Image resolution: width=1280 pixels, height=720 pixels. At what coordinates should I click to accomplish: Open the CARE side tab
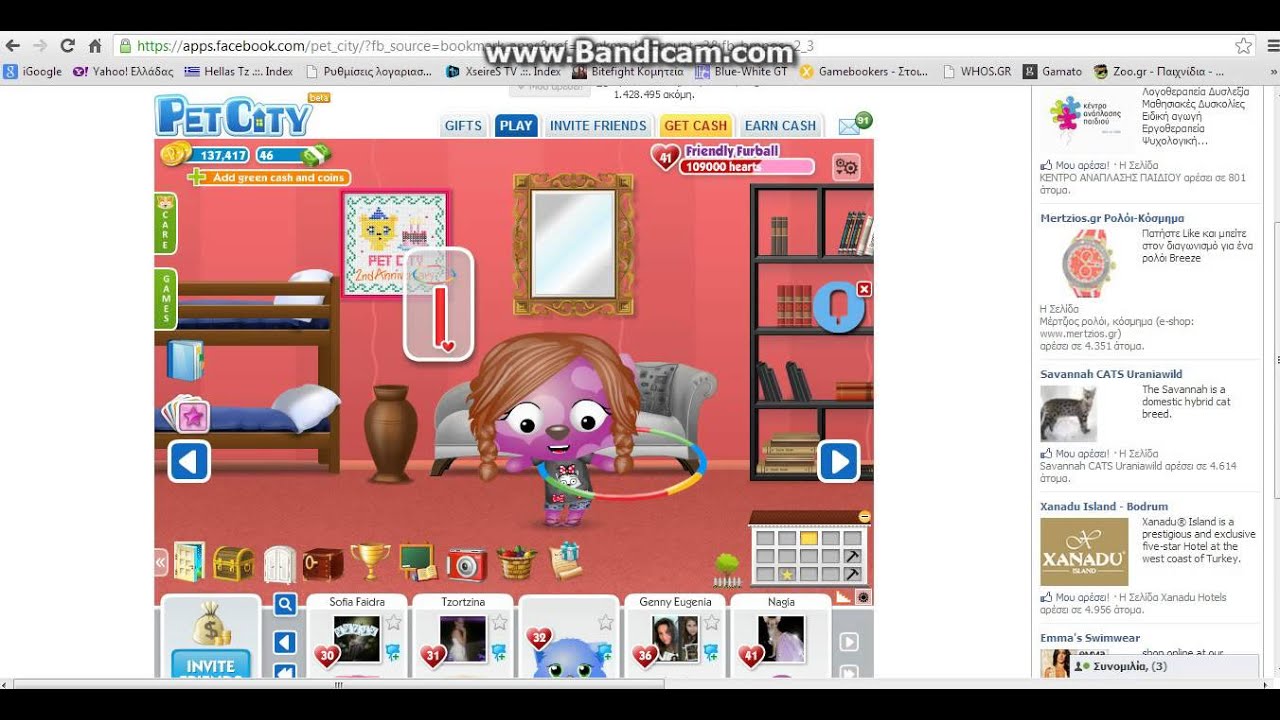point(165,224)
